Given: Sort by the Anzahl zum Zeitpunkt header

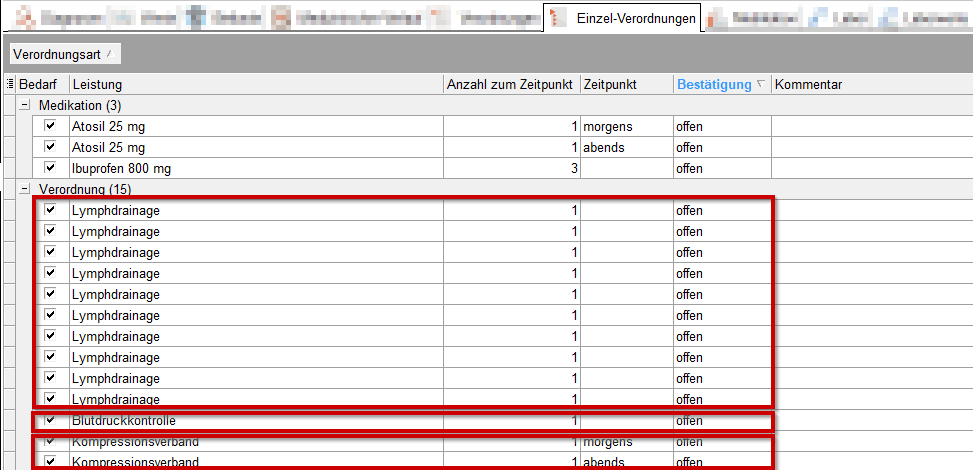Looking at the screenshot, I should point(510,85).
